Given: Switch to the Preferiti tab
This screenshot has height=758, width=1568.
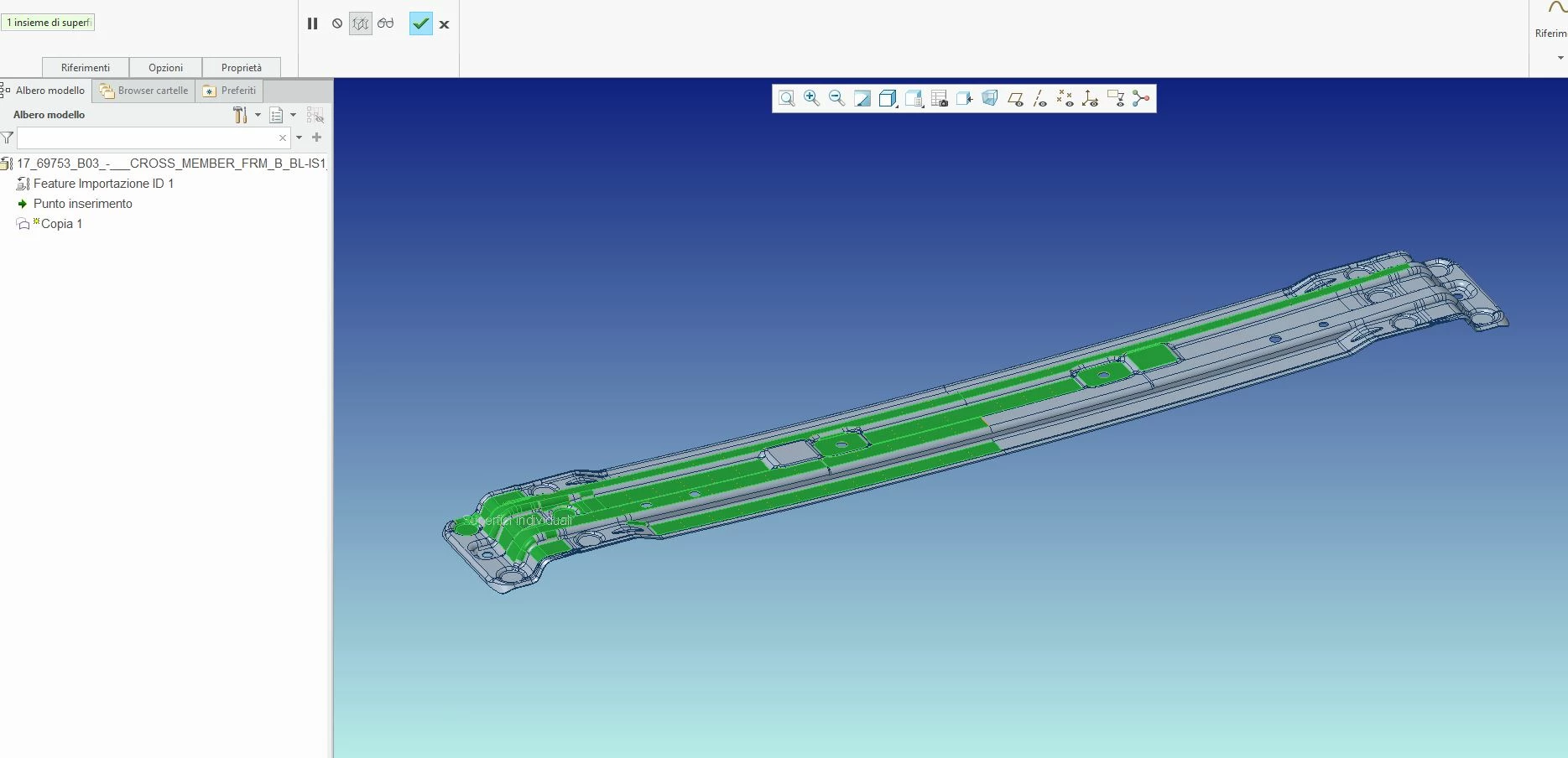Looking at the screenshot, I should pyautogui.click(x=230, y=91).
